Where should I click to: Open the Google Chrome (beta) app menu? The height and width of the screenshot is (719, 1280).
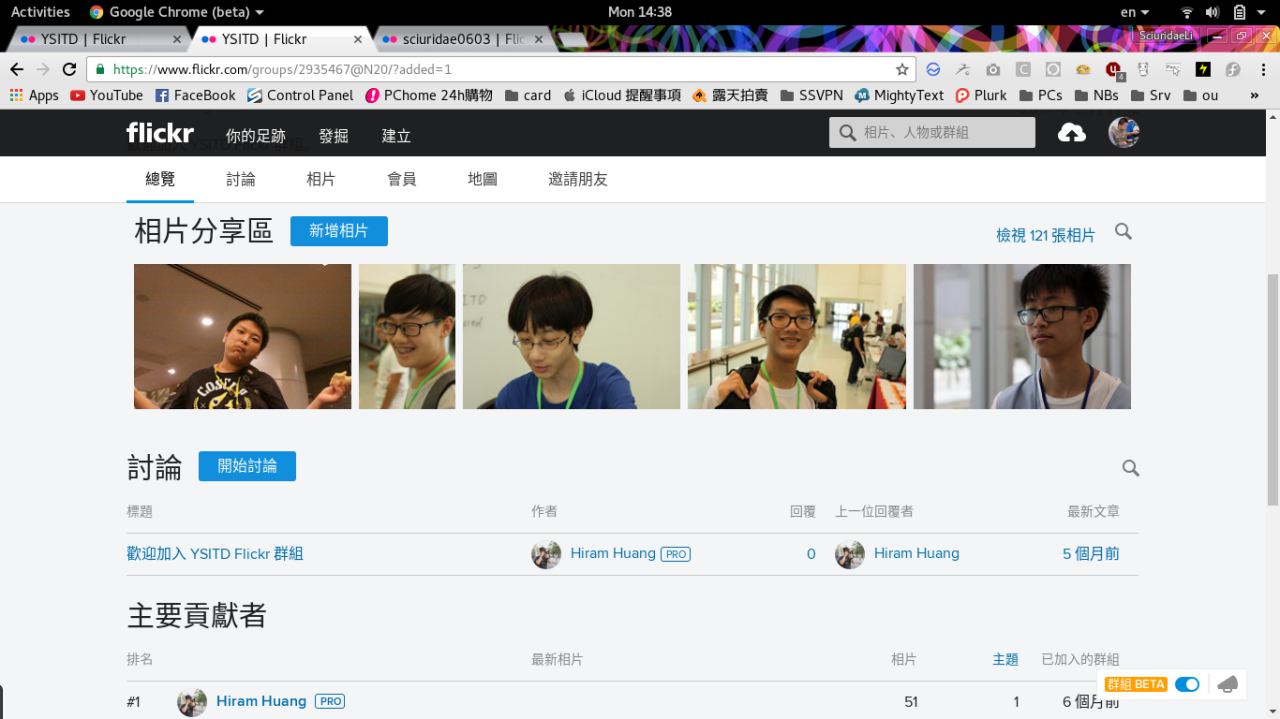tap(177, 12)
